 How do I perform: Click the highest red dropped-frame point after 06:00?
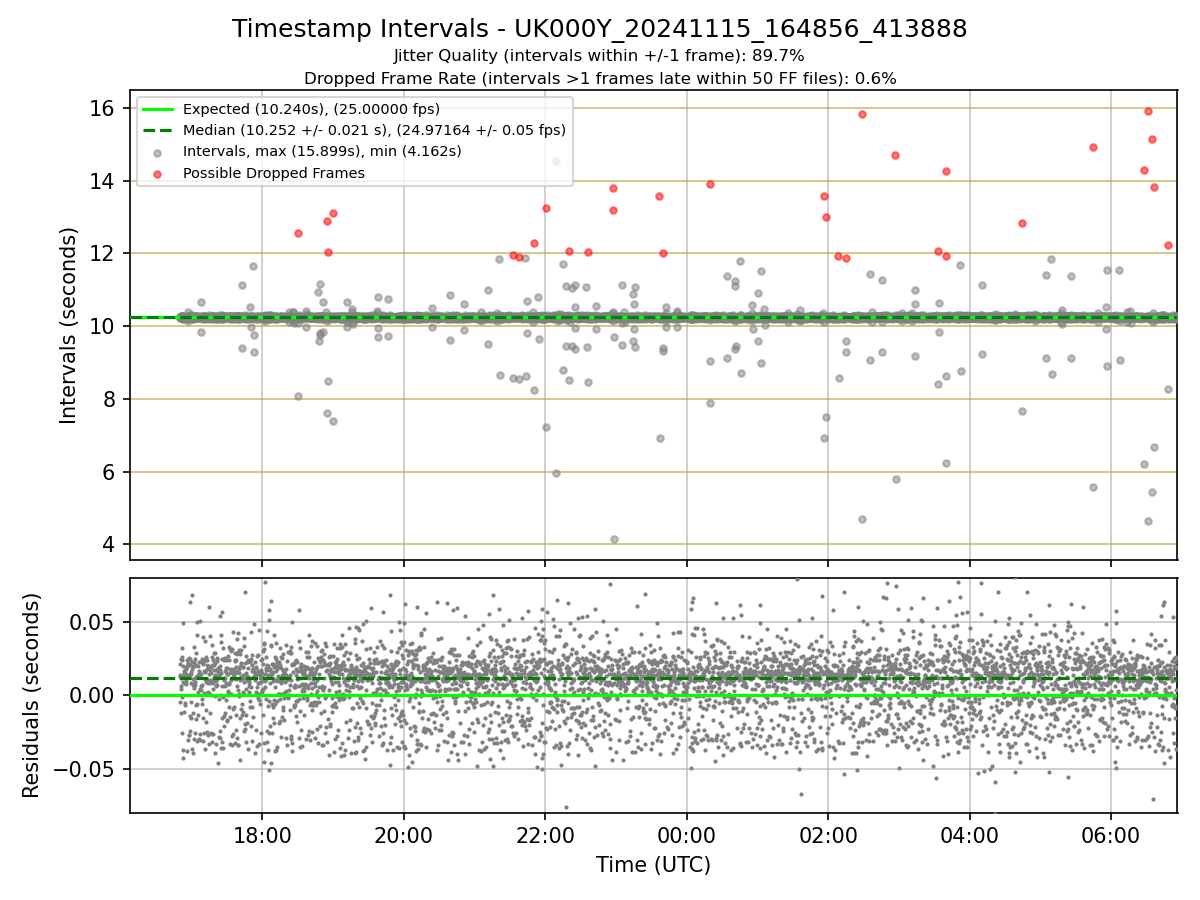[x=1148, y=111]
